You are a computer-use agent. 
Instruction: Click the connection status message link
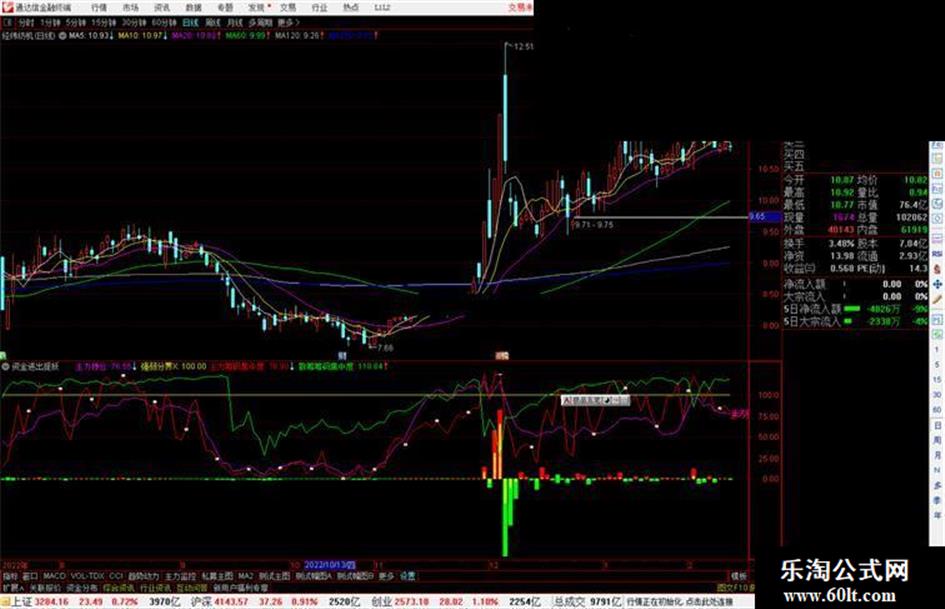[x=680, y=601]
